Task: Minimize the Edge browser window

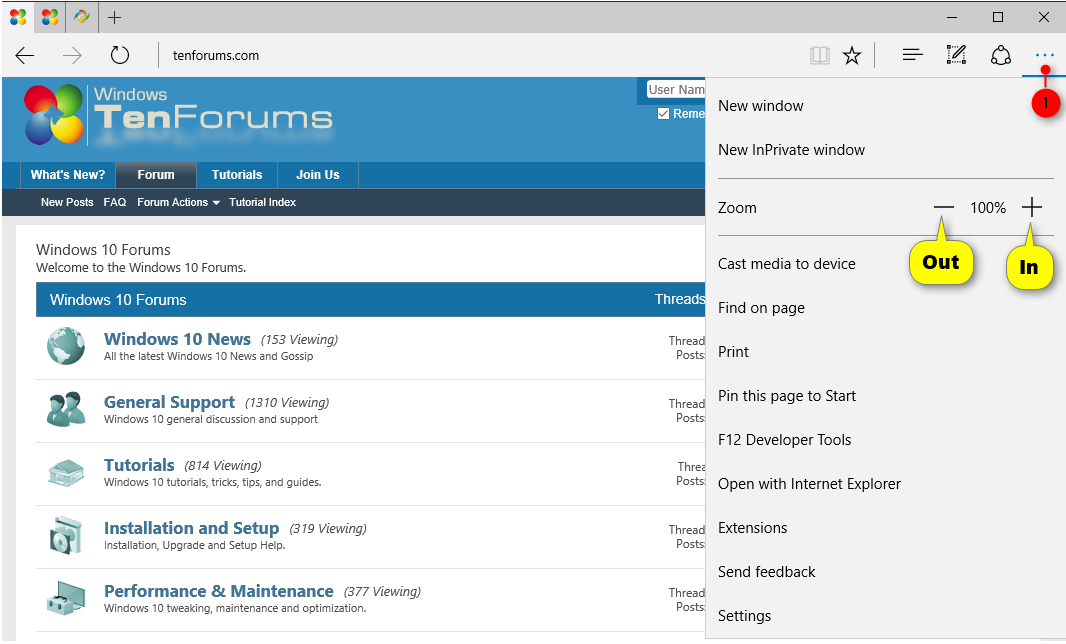Action: [x=952, y=17]
